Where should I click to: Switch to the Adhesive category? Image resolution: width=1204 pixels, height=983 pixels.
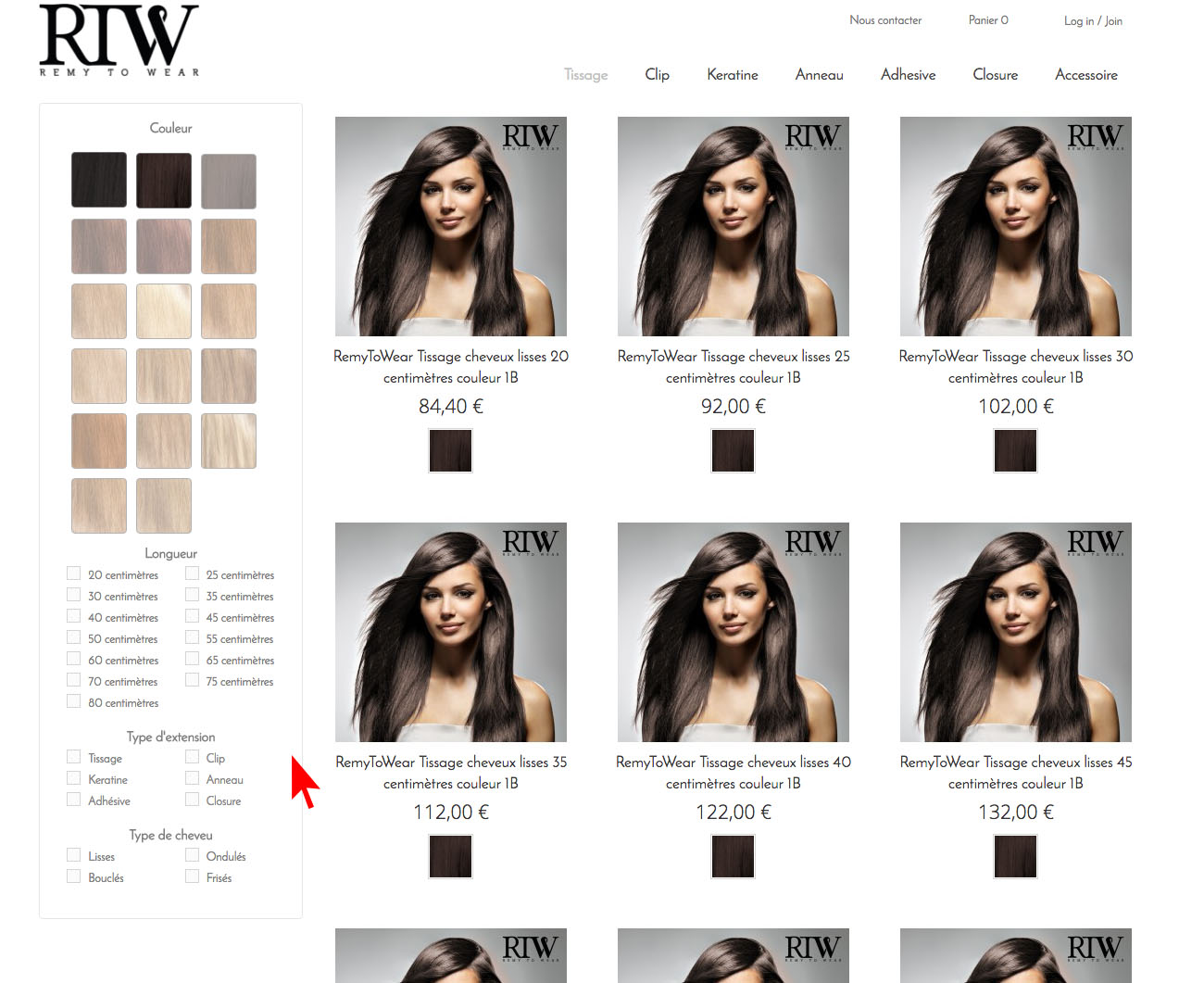(x=909, y=75)
